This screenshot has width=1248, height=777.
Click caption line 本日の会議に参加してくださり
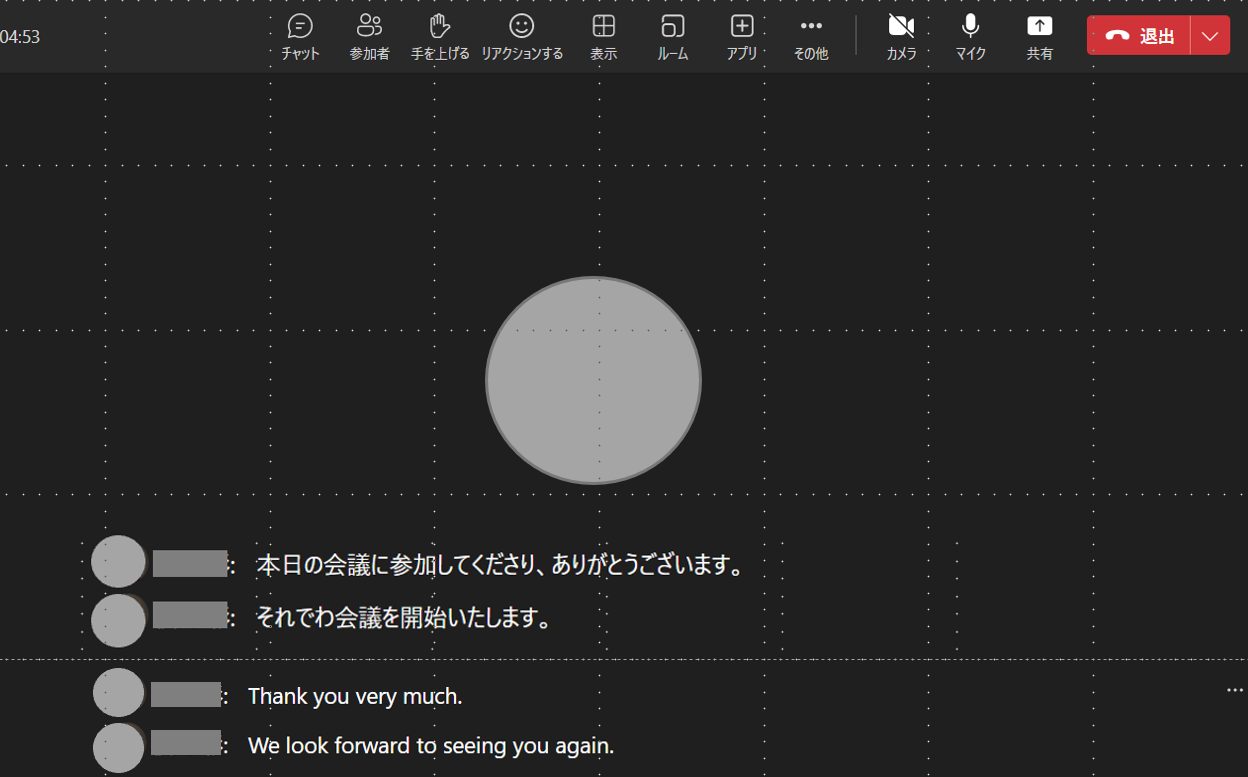(x=502, y=565)
